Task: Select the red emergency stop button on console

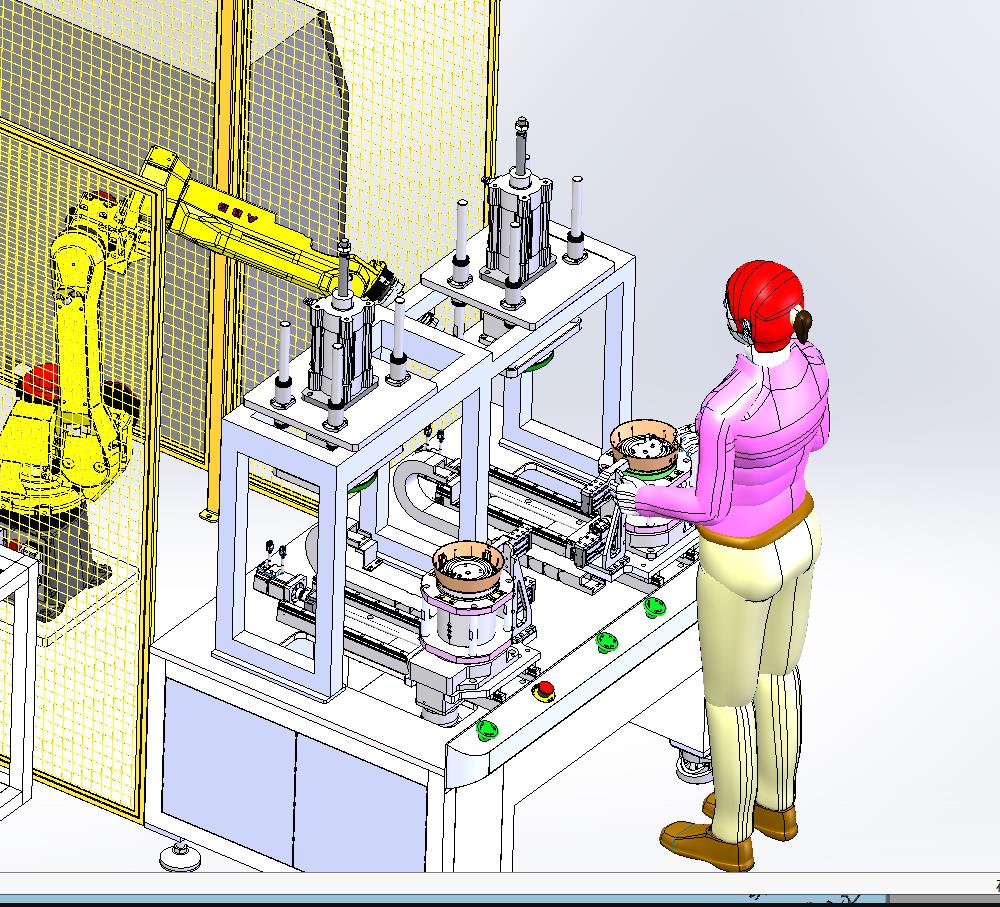Action: pos(545,689)
